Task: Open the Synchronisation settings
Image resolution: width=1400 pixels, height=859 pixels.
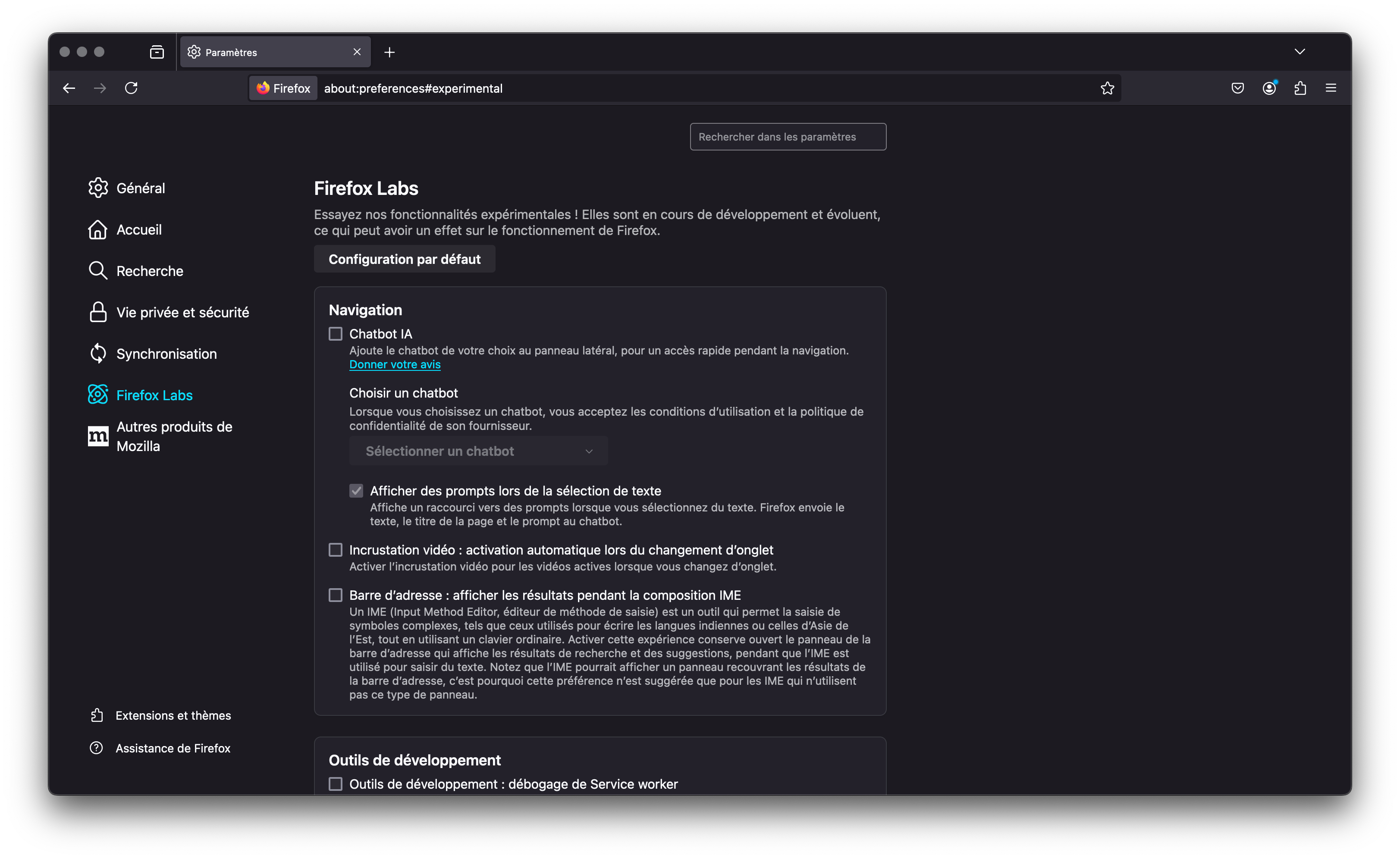Action: [x=166, y=353]
